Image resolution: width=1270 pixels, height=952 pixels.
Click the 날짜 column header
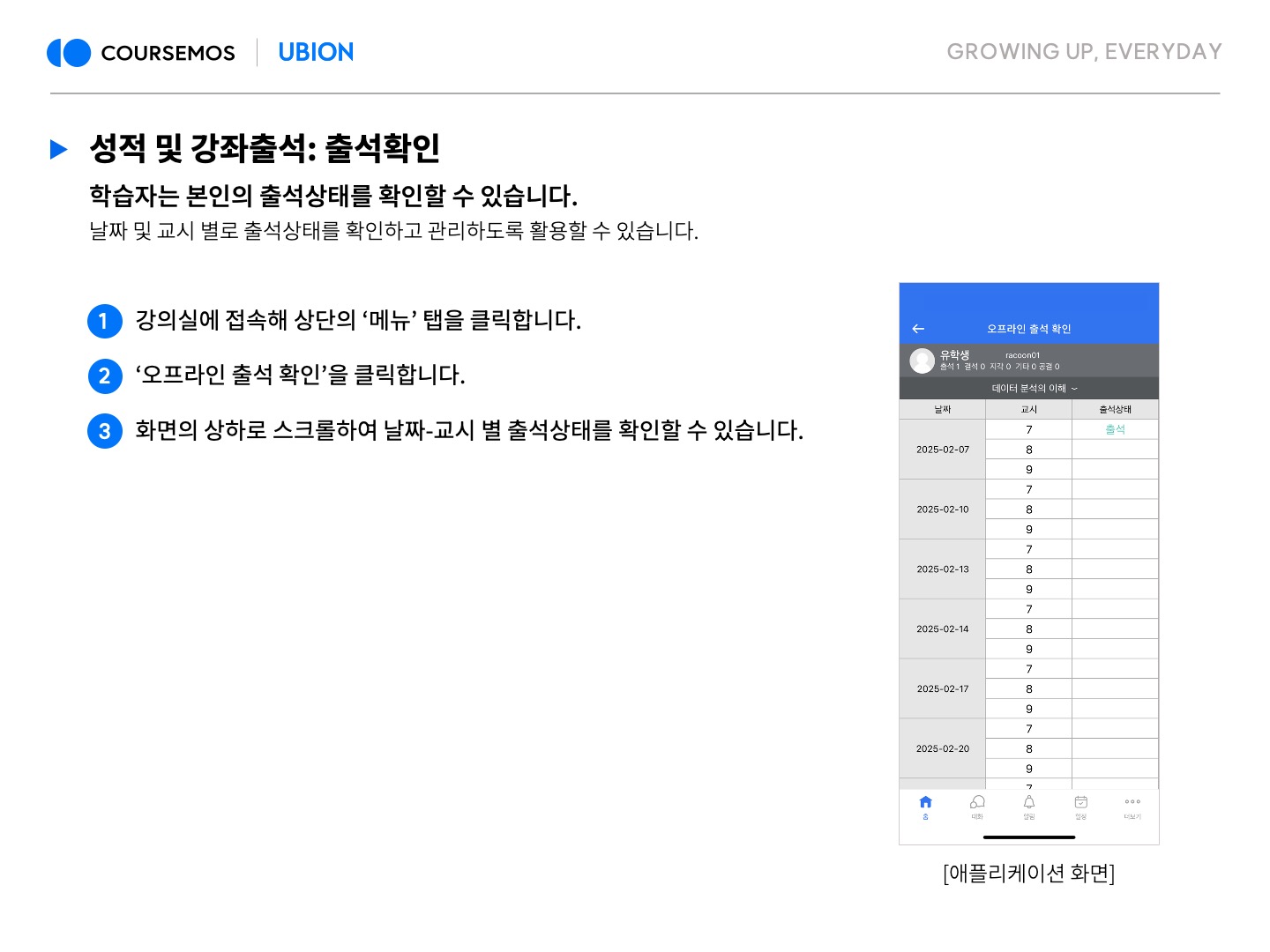(x=942, y=410)
